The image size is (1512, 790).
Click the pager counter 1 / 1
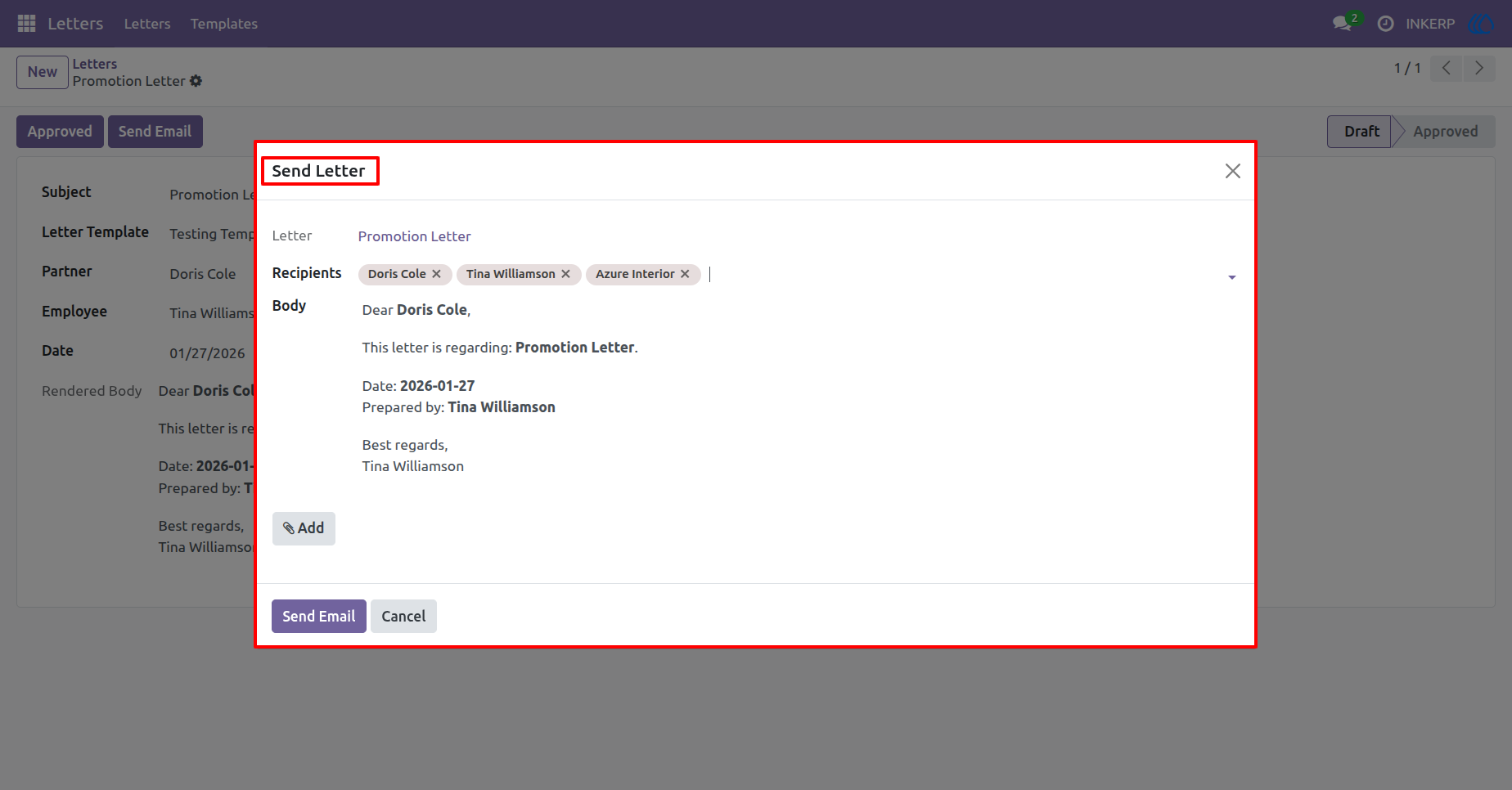coord(1407,68)
